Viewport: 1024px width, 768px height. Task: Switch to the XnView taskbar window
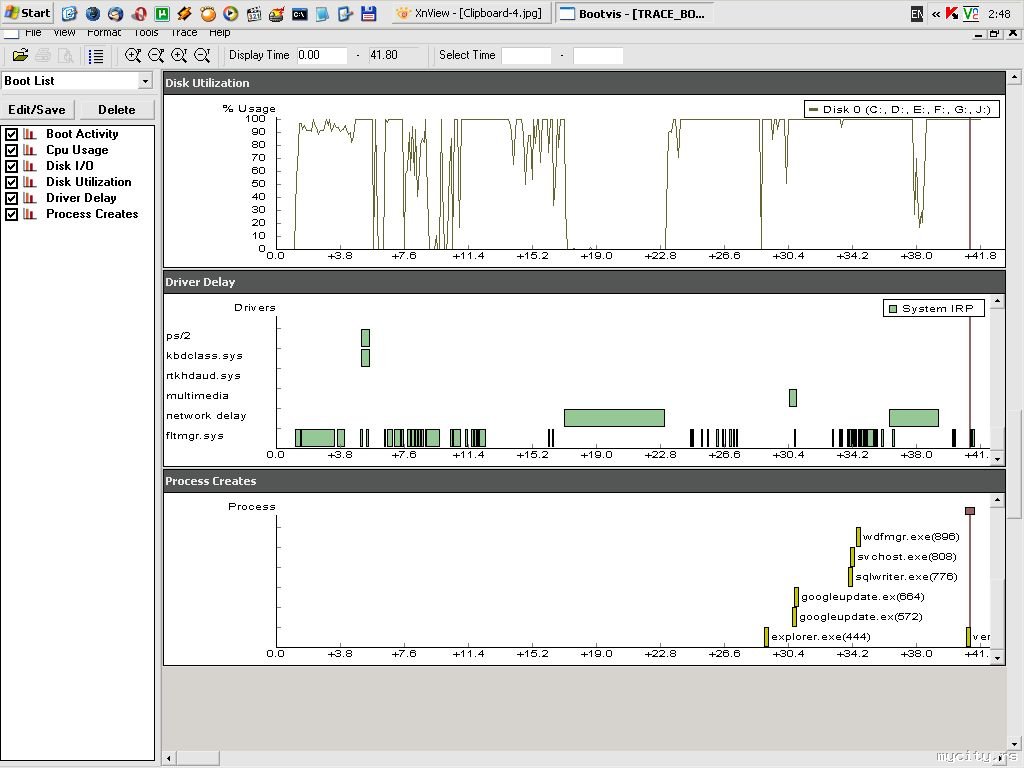472,14
